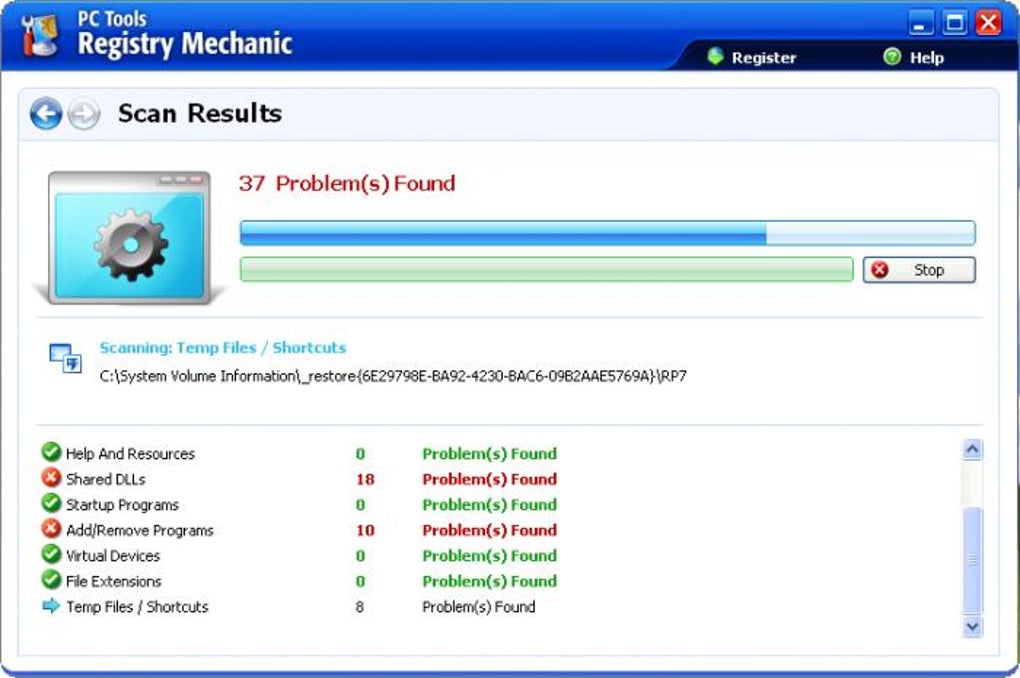Stop the running scan
Image resolution: width=1020 pixels, height=678 pixels.
919,270
